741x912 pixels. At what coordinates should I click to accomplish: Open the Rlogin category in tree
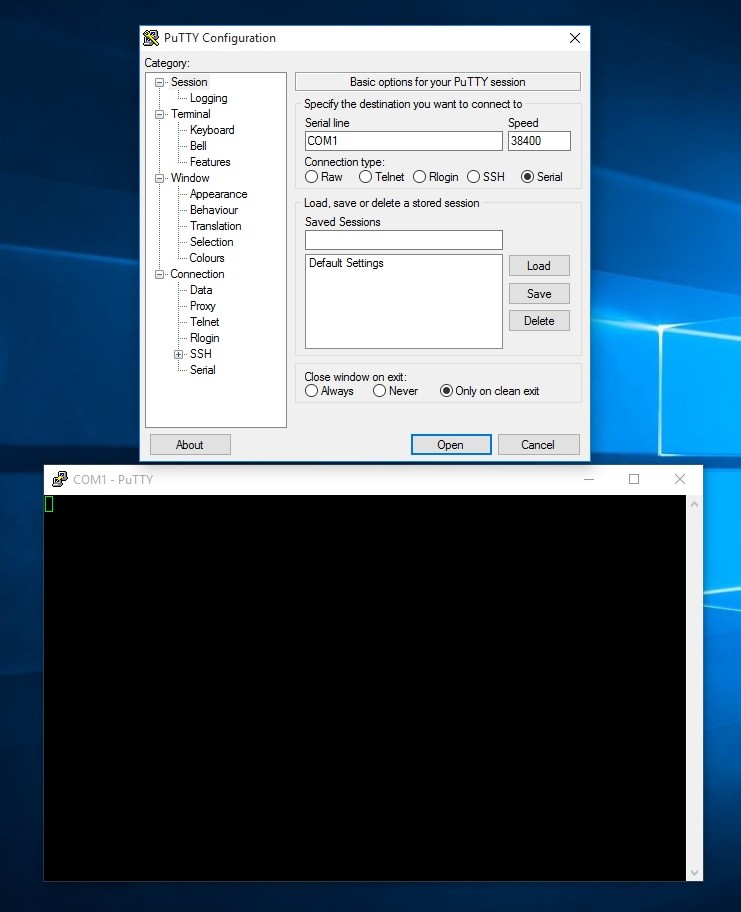204,338
